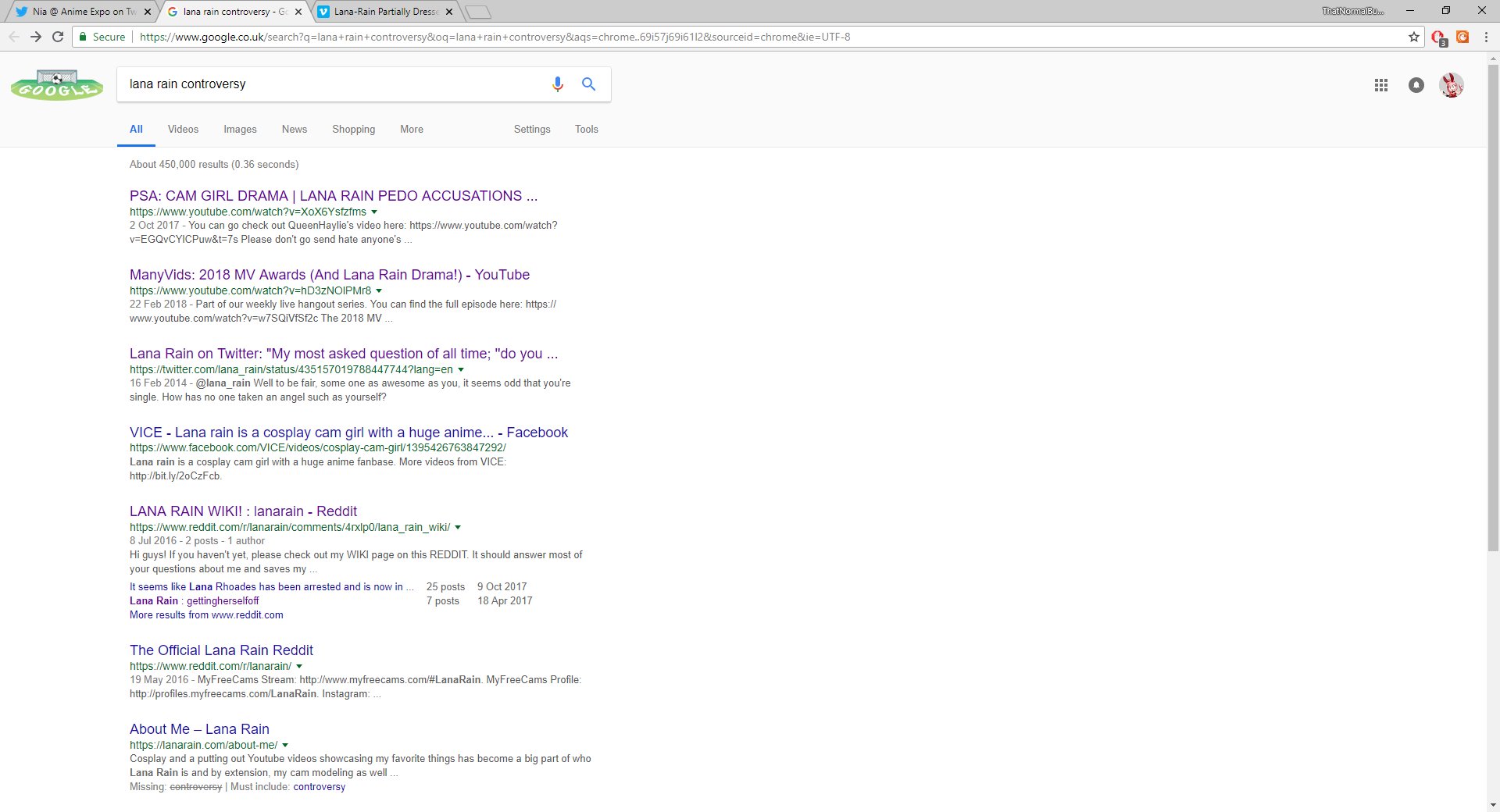
Task: Open Google notifications bell
Action: coord(1416,86)
